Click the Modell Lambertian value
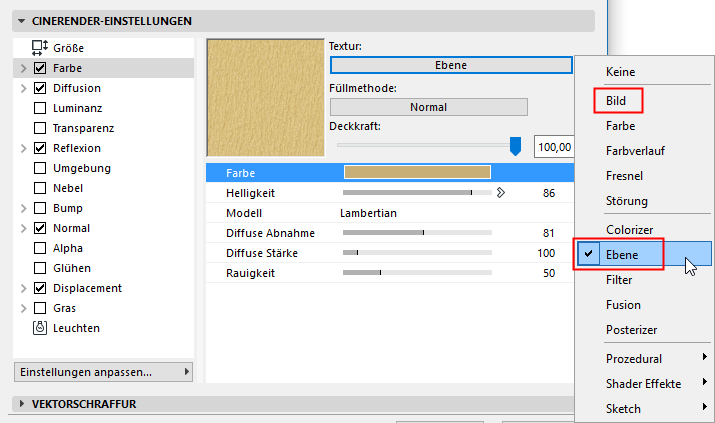The height and width of the screenshot is (423, 715). [x=368, y=213]
